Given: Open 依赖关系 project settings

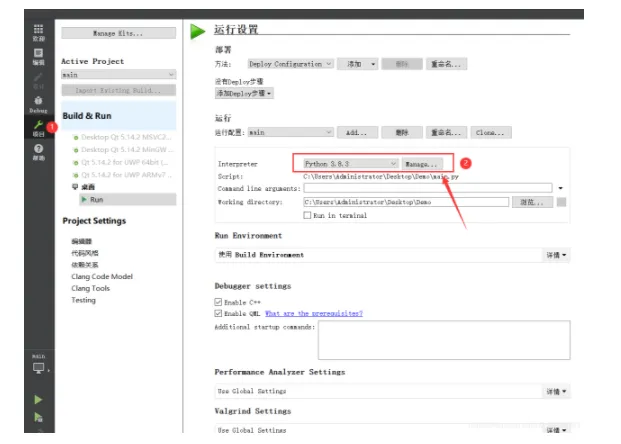Looking at the screenshot, I should click(85, 265).
